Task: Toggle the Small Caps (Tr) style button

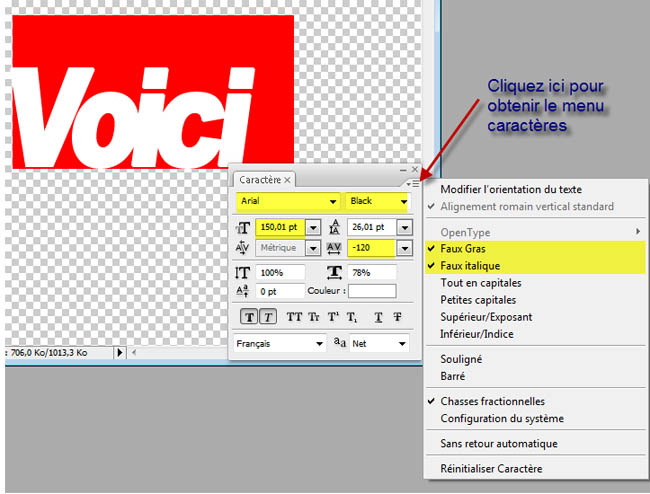Action: [314, 317]
